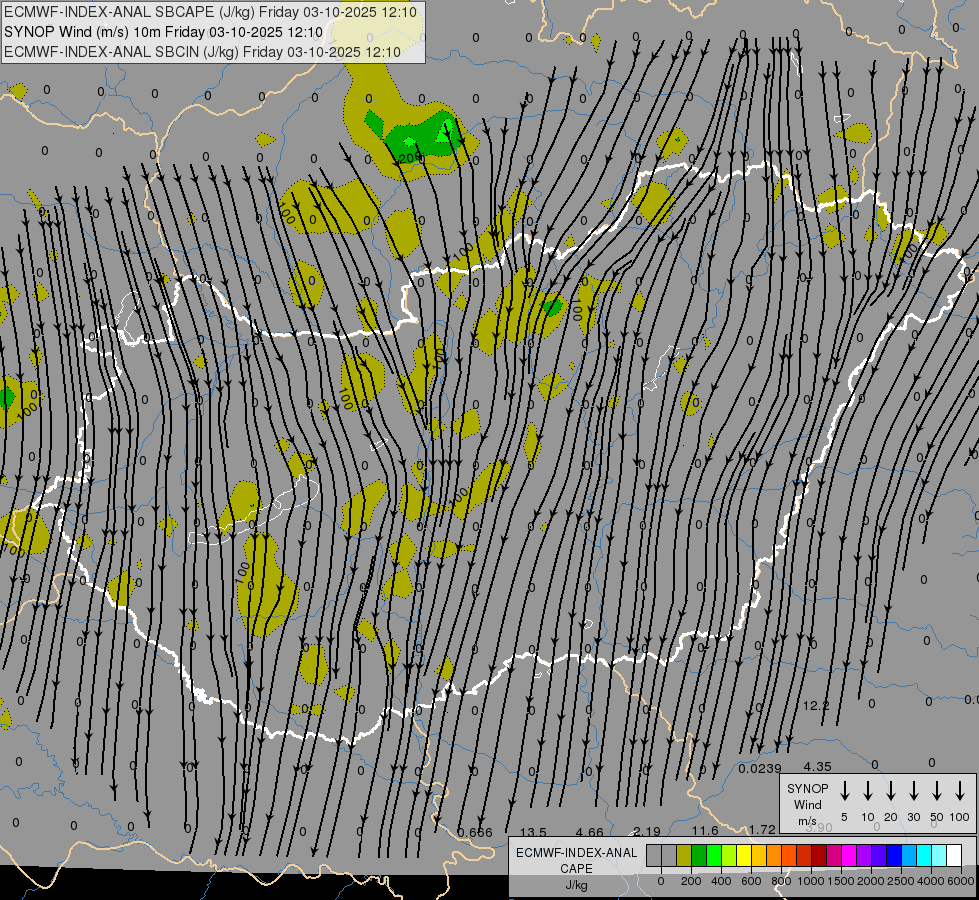Viewport: 979px width, 900px height.
Task: Click the map value 11.6
Action: (705, 831)
